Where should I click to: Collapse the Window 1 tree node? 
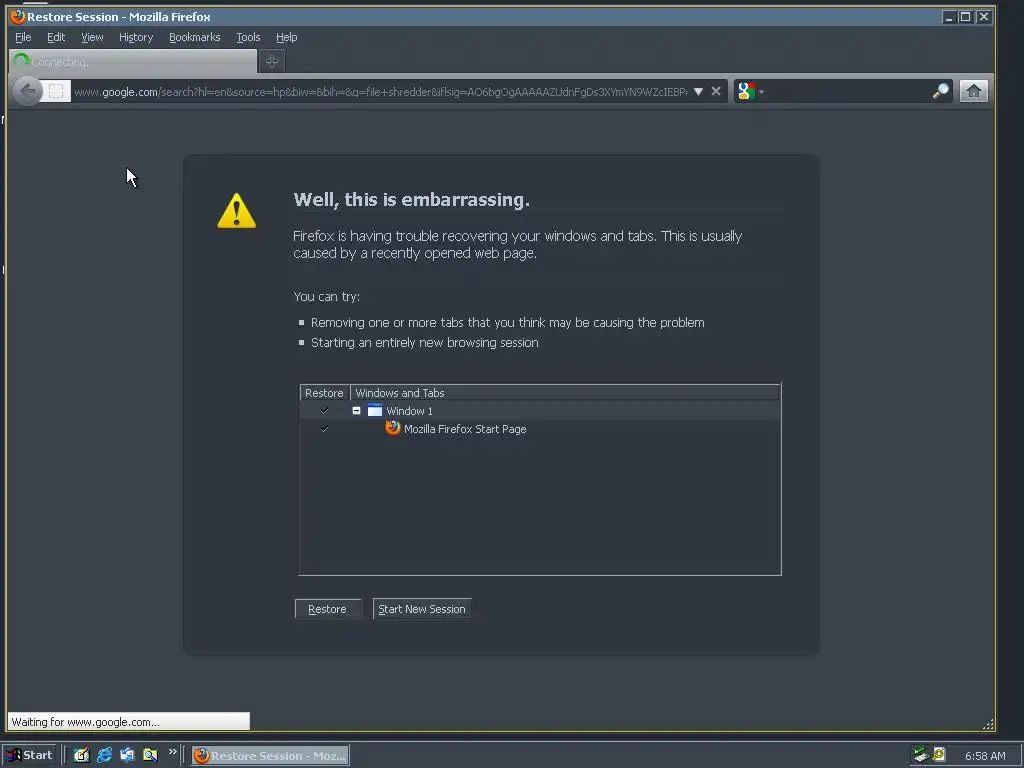pos(357,411)
